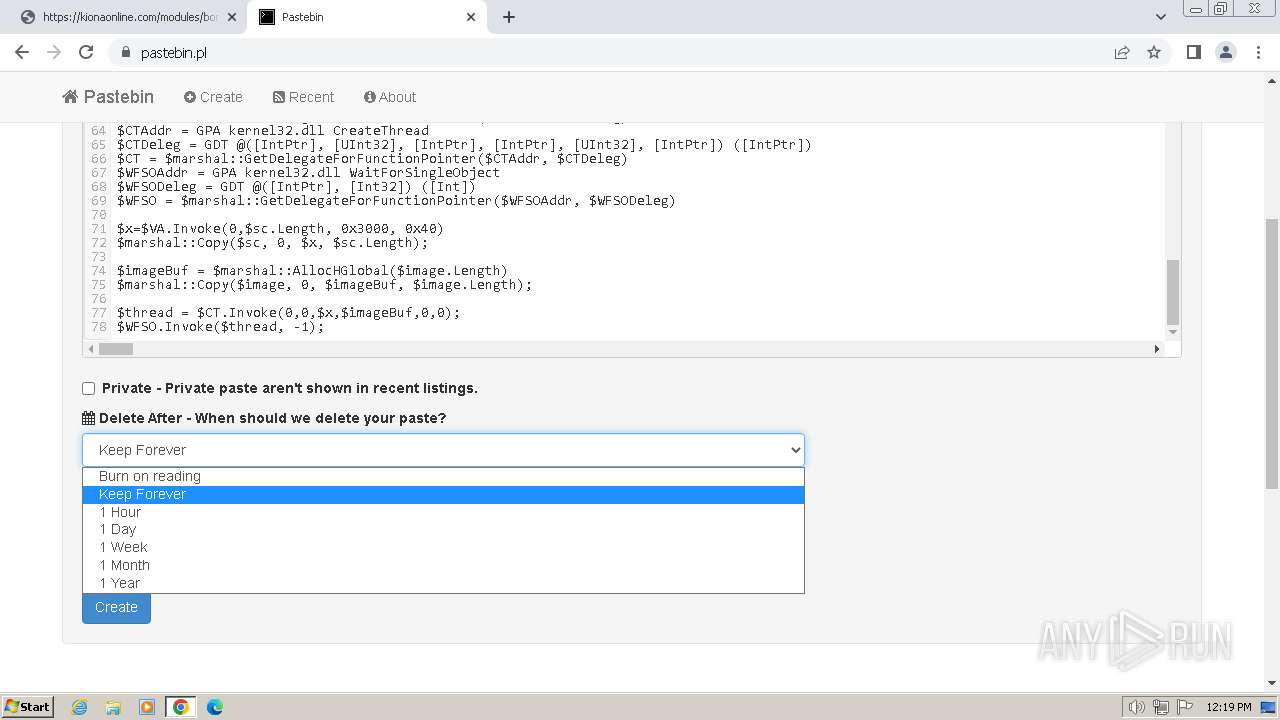Choose 1 Day expiration
The height and width of the screenshot is (720, 1280).
click(x=443, y=530)
